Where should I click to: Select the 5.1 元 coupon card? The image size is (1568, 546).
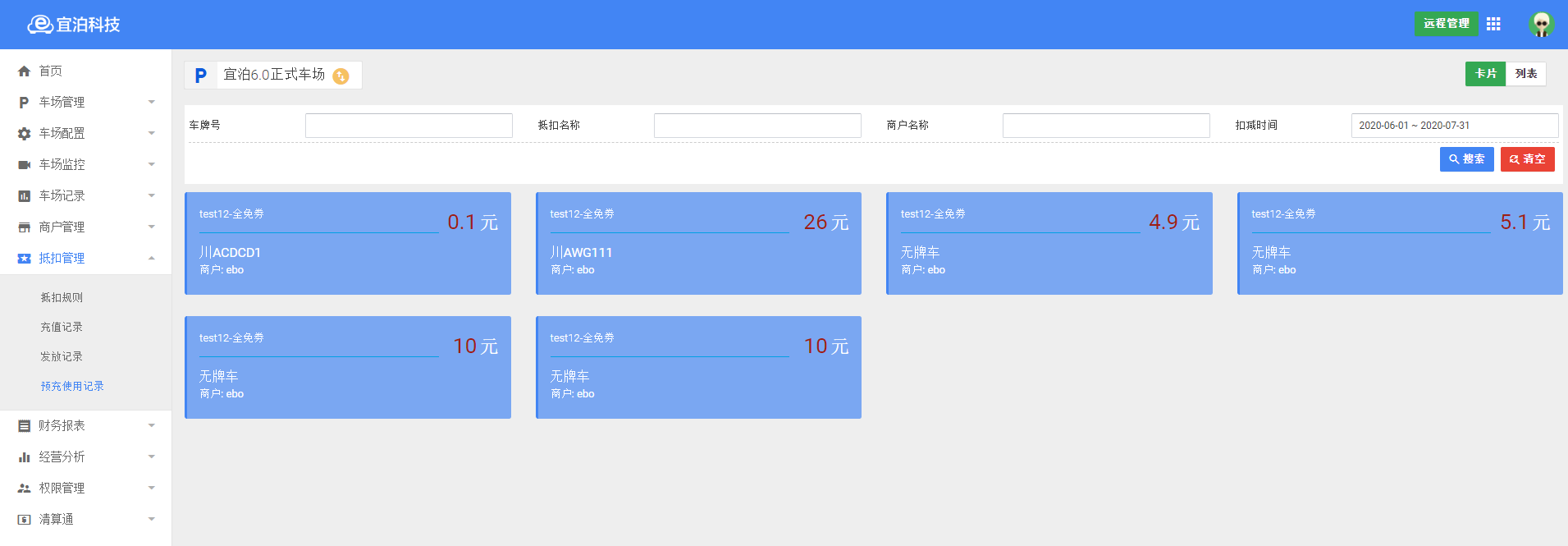[x=1400, y=243]
